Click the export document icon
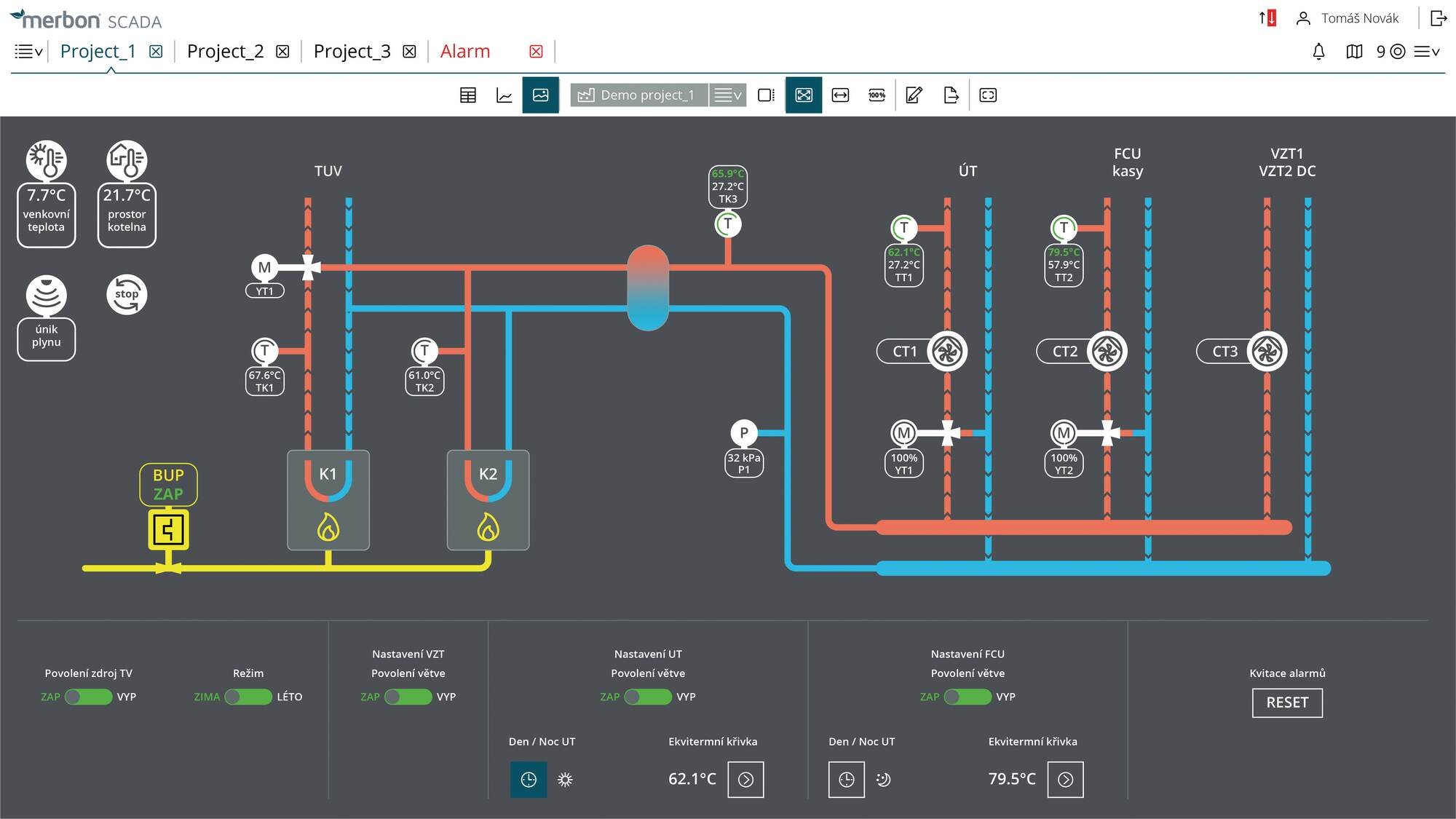The width and height of the screenshot is (1456, 819). [x=951, y=95]
